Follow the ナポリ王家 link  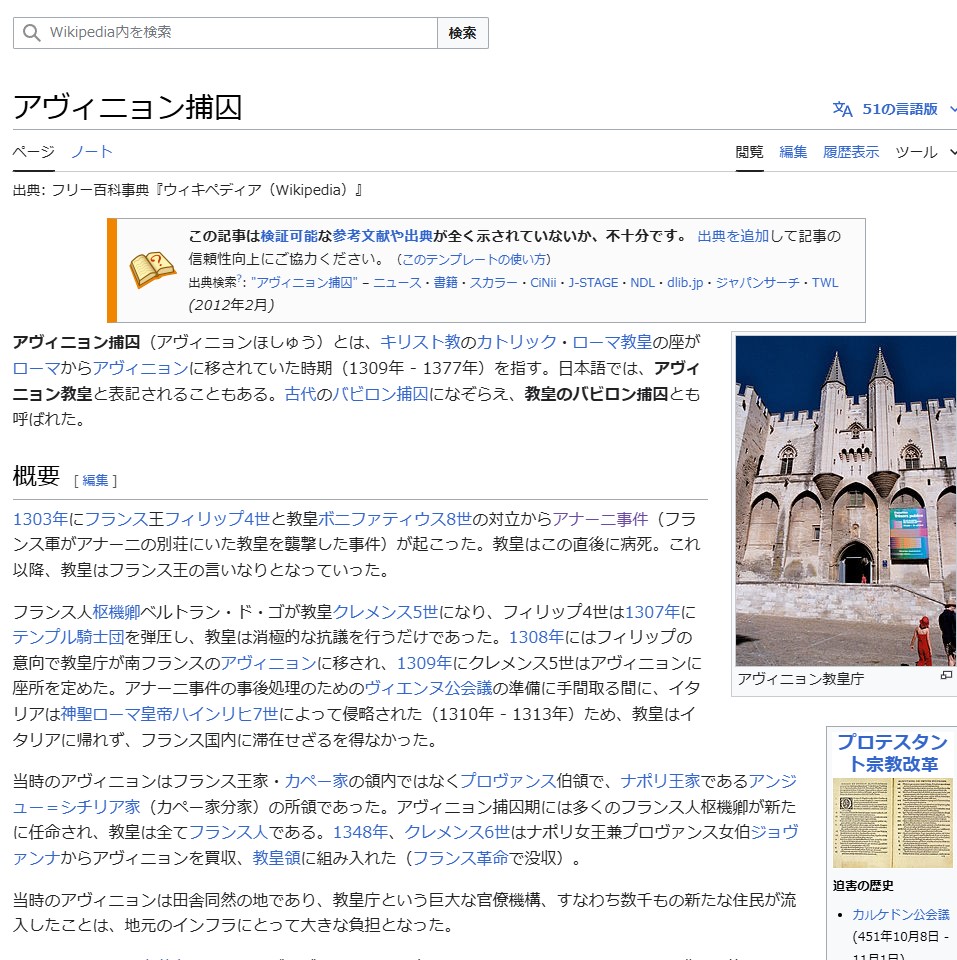click(660, 781)
